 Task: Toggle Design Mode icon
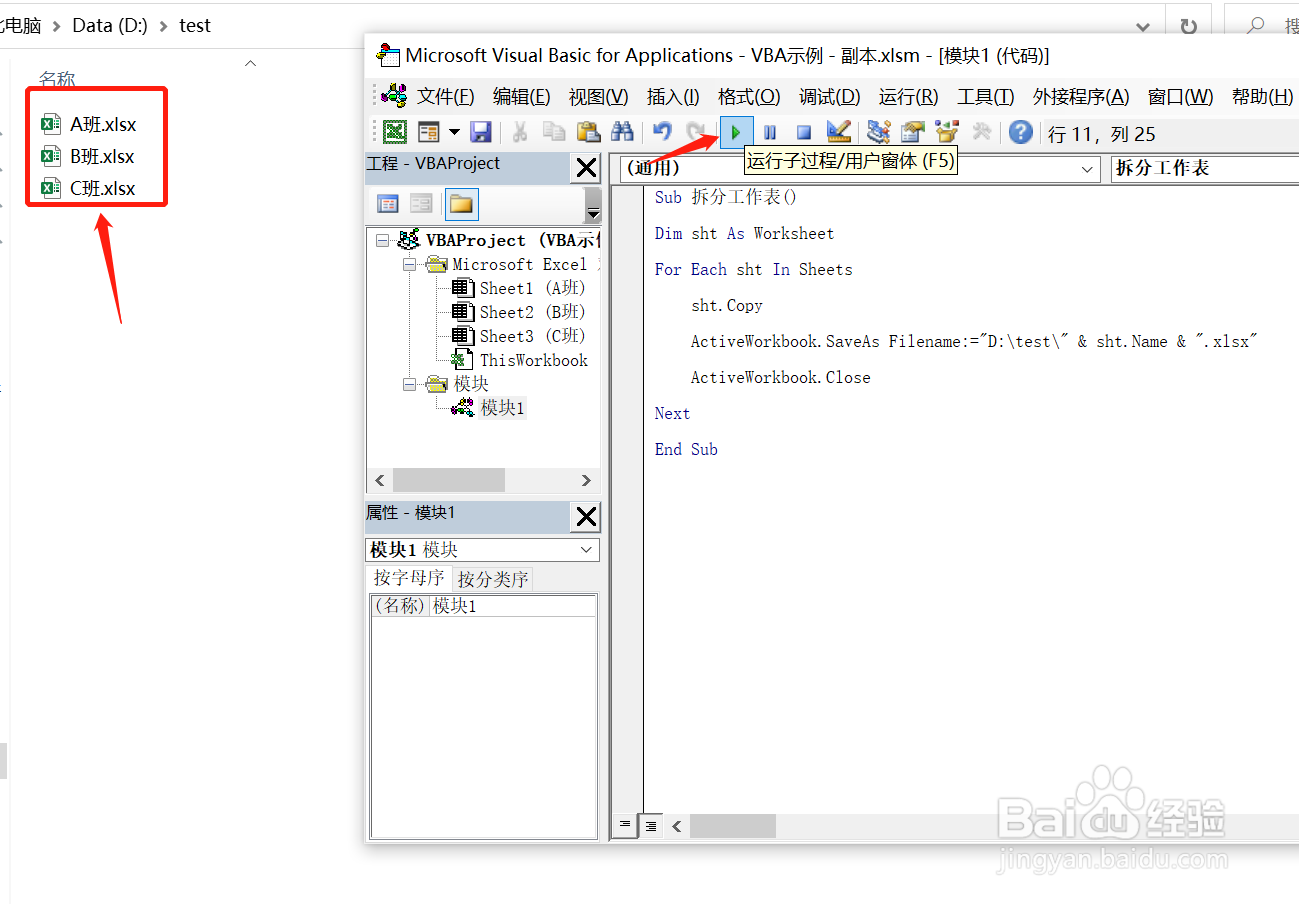[838, 132]
